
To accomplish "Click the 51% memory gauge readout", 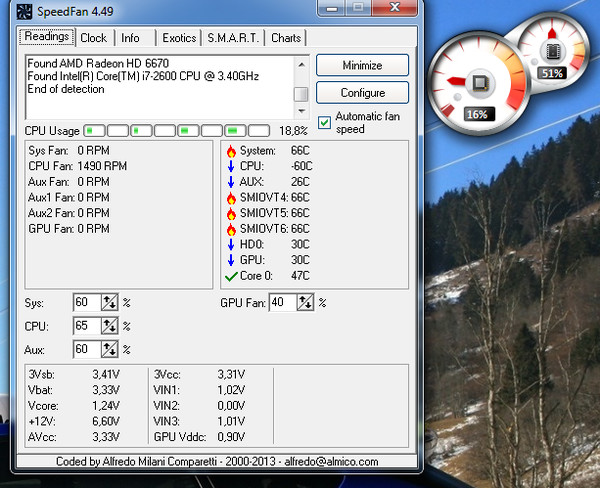I will click(x=552, y=73).
